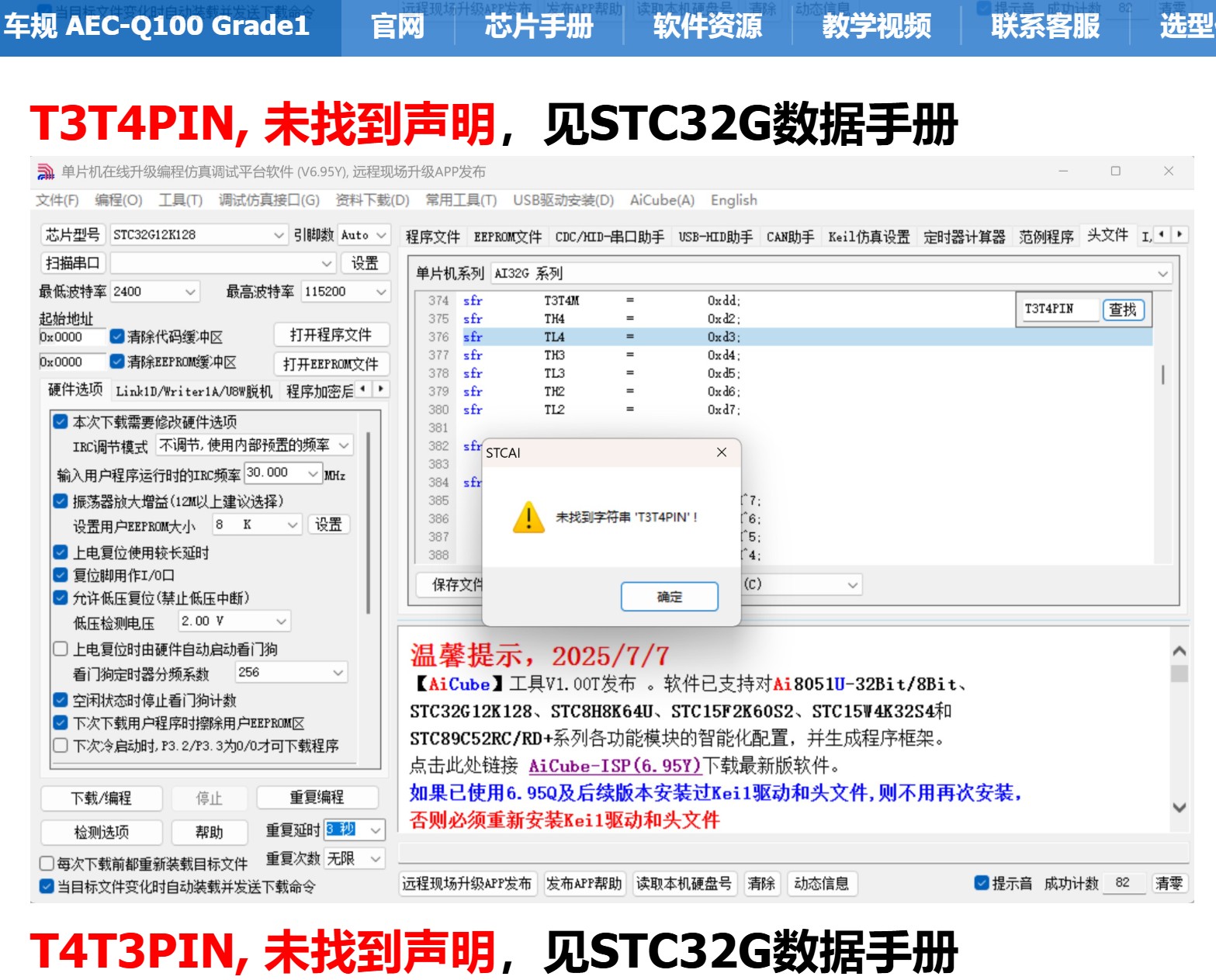Click the T3T4PIN search input field
Screen dimensions: 1216x980
point(1059,309)
